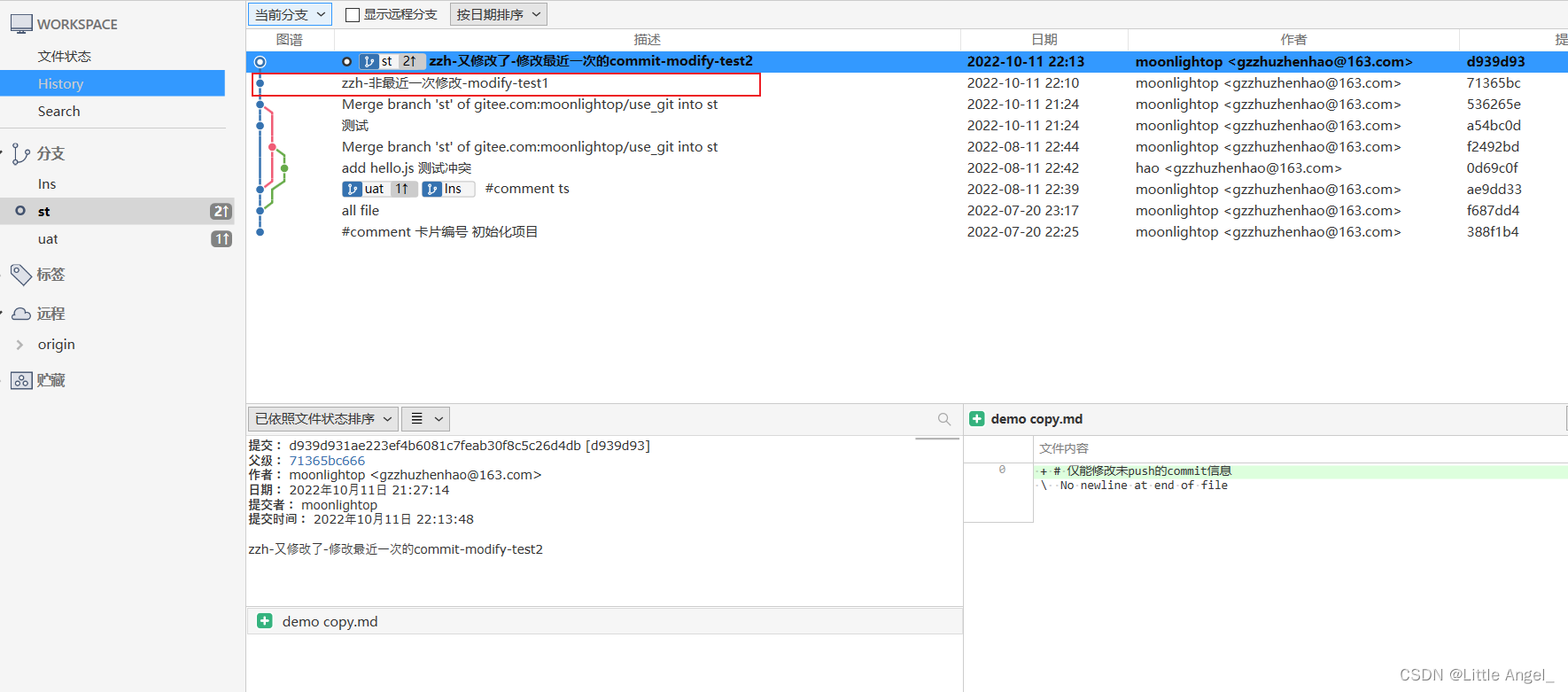This screenshot has width=1568, height=692.
Task: Collapse the 远程 section
Action: [3, 314]
